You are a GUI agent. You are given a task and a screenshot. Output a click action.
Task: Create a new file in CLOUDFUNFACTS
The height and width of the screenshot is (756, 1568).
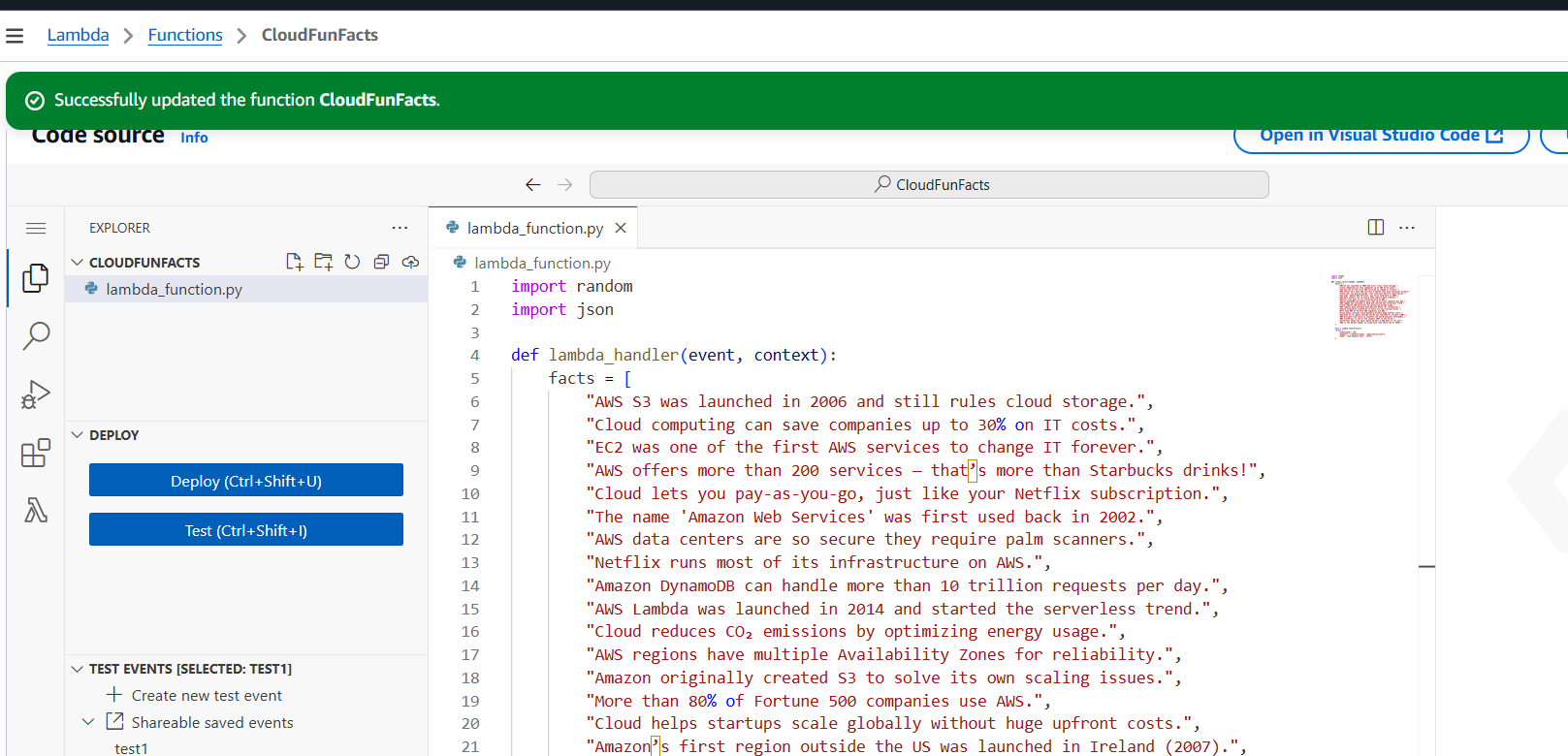[x=295, y=262]
